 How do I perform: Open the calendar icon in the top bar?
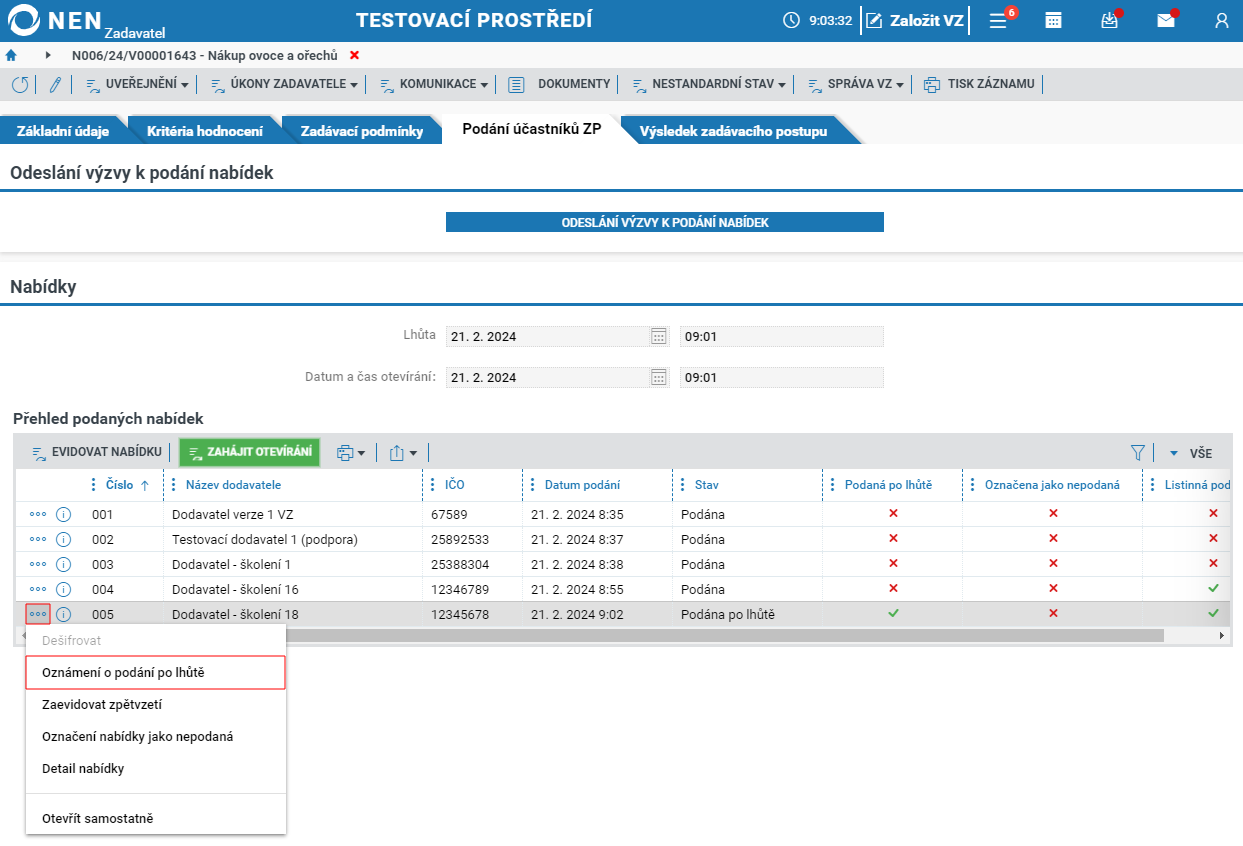click(1053, 20)
